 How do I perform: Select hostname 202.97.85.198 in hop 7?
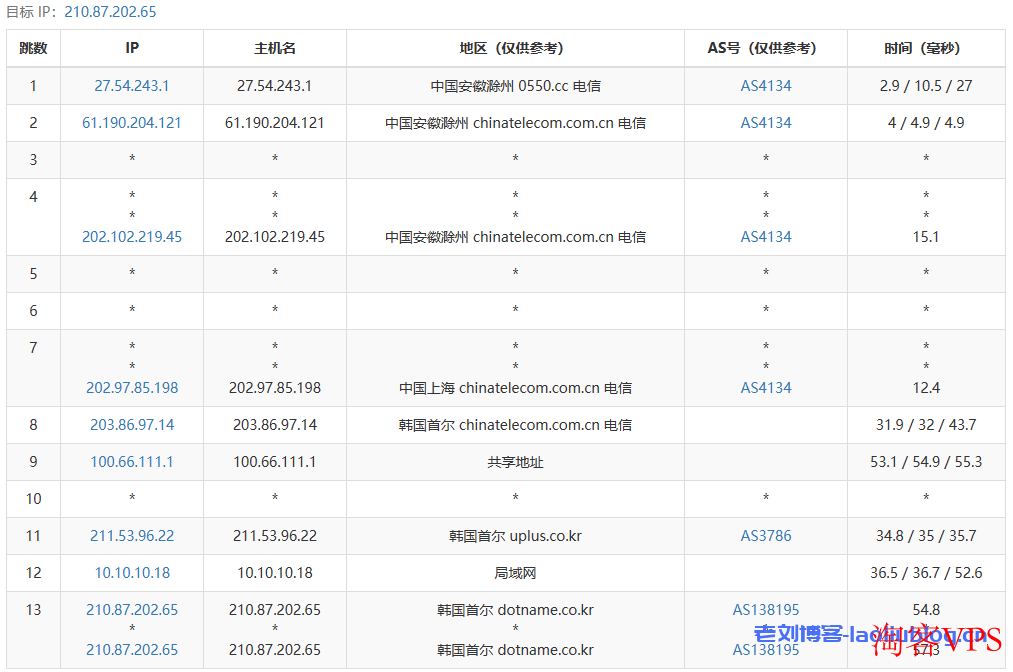(275, 388)
